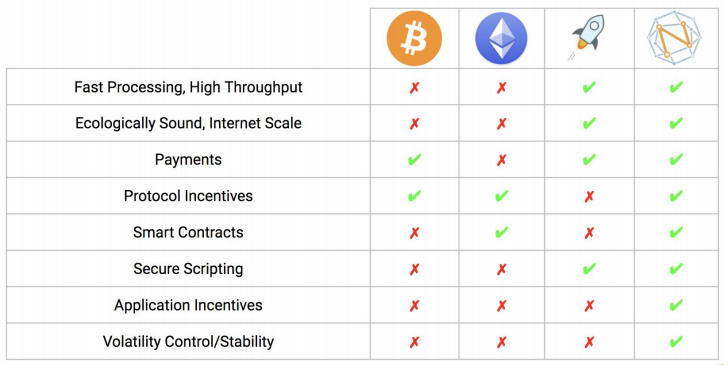Select the Ecologically Sound, Internet Scale label
728x369 pixels.
click(x=188, y=123)
